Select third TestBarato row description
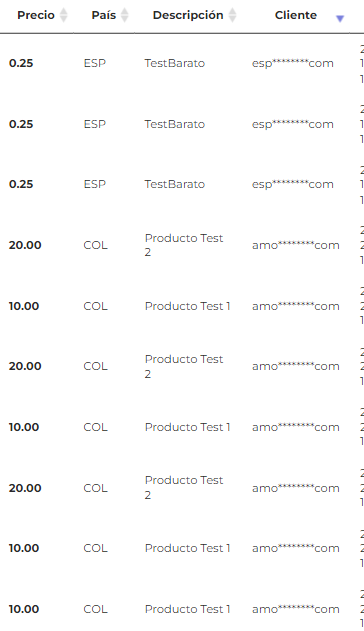Viewport: 364px width, 631px height. click(x=175, y=184)
